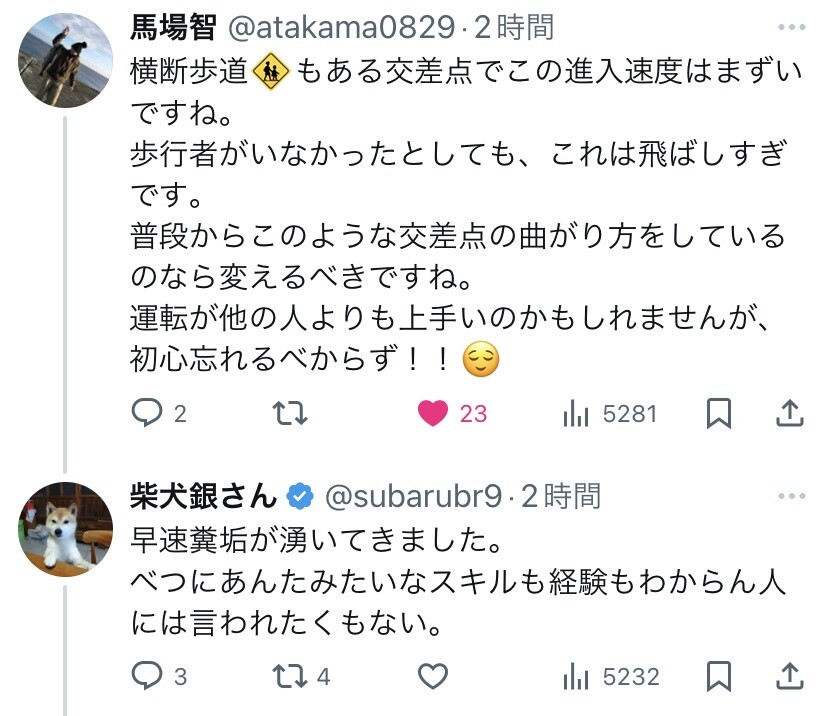View analytics showing 5281 views

coord(610,413)
